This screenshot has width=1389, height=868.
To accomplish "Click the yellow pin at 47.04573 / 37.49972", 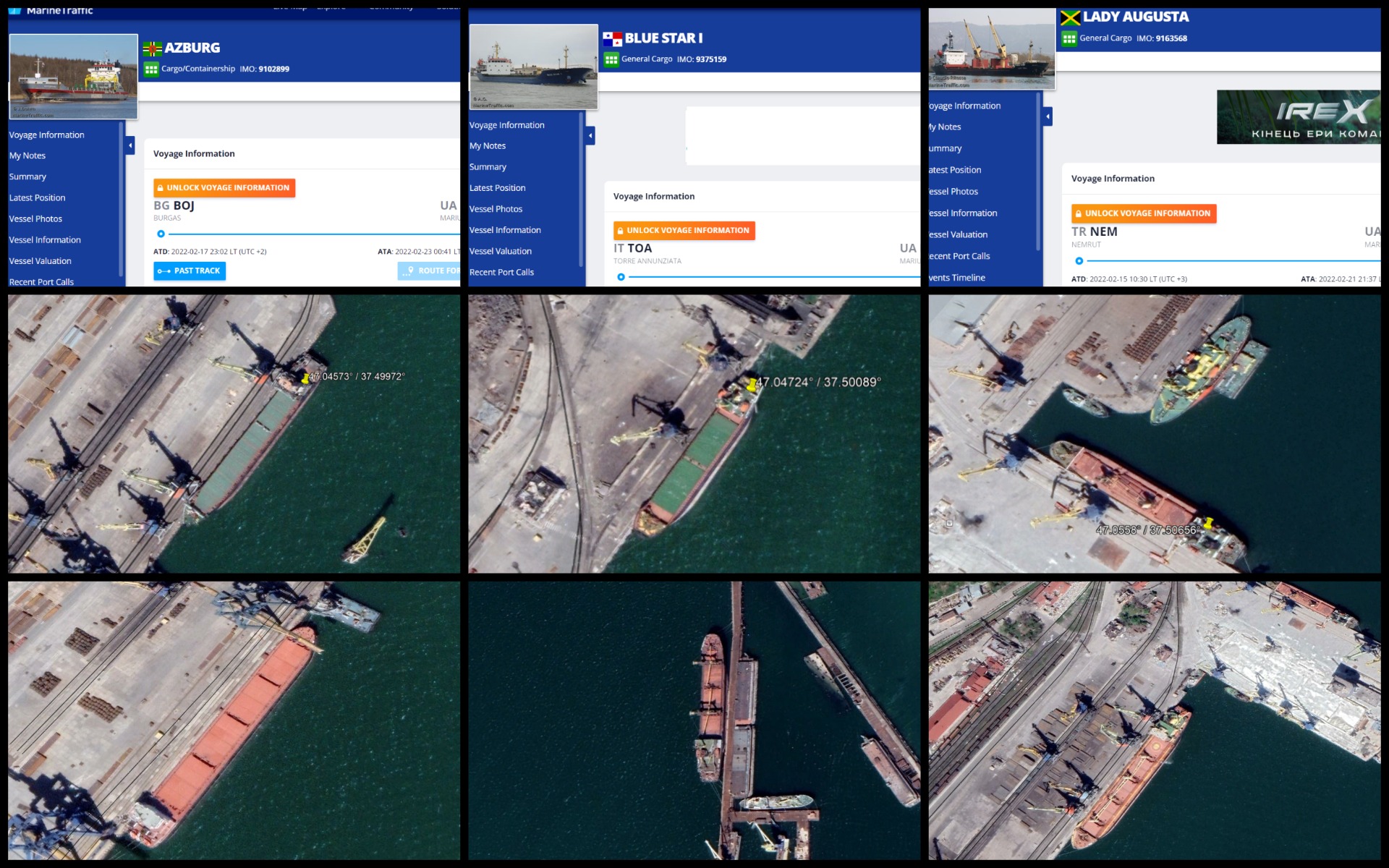I will tap(305, 378).
